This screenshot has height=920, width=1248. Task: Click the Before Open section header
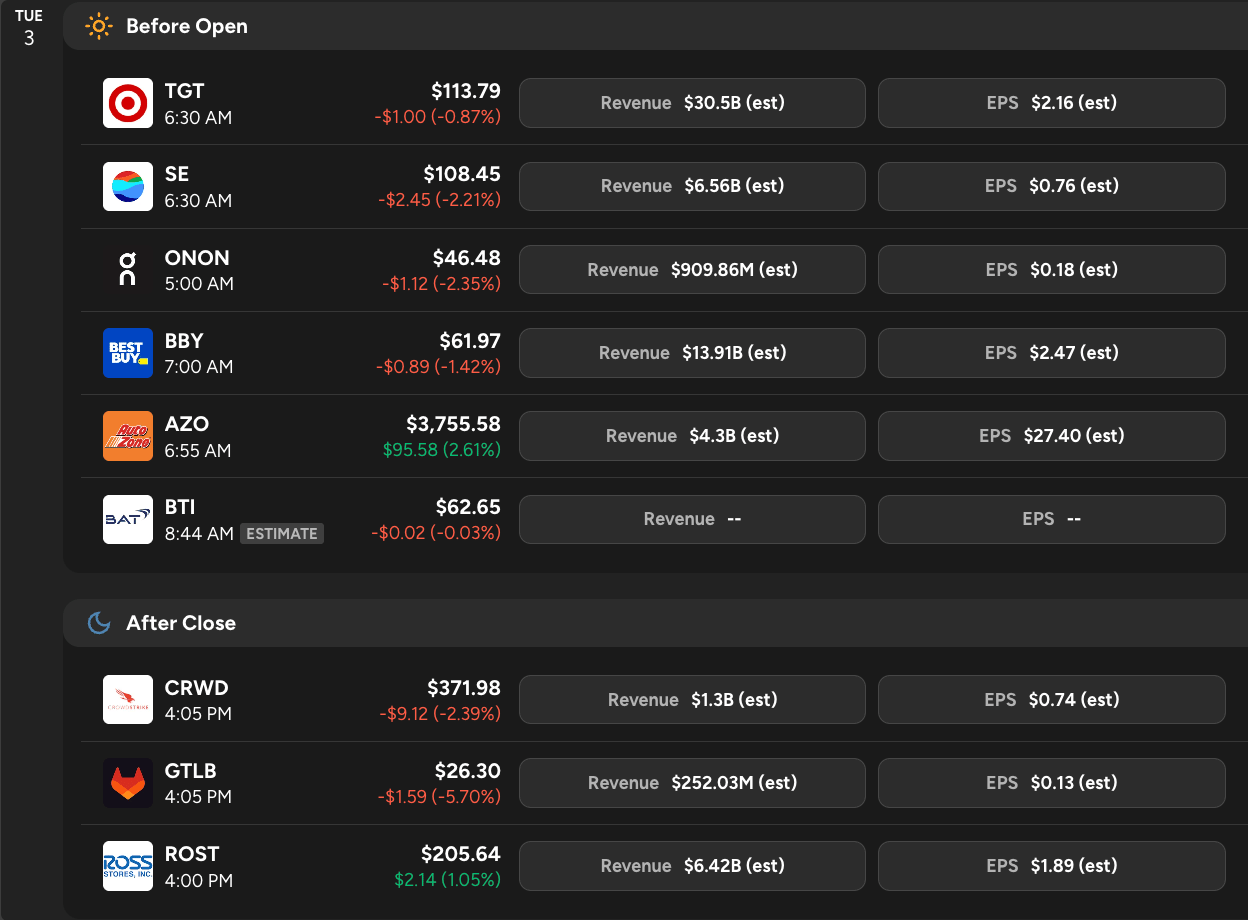coord(655,26)
